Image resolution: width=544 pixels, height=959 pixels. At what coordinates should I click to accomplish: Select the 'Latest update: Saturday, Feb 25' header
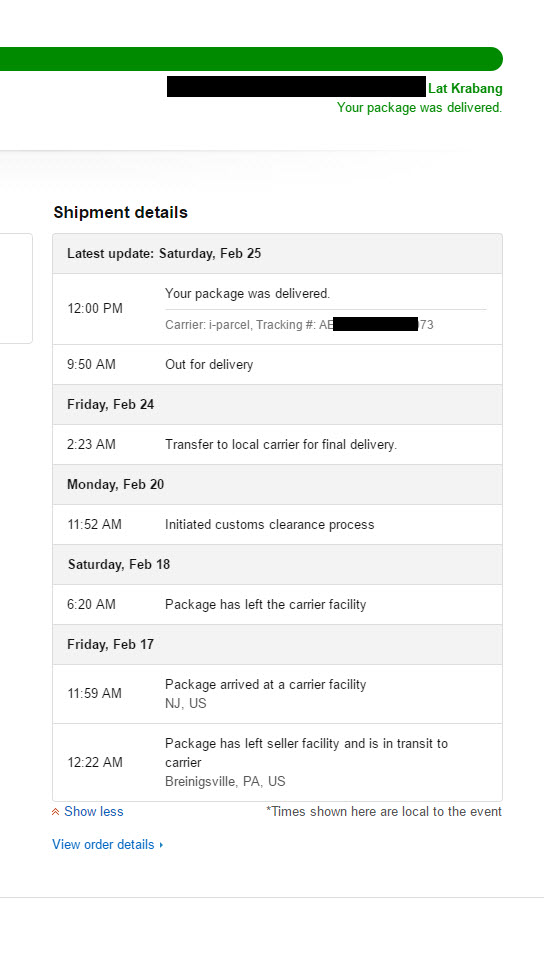tap(277, 253)
